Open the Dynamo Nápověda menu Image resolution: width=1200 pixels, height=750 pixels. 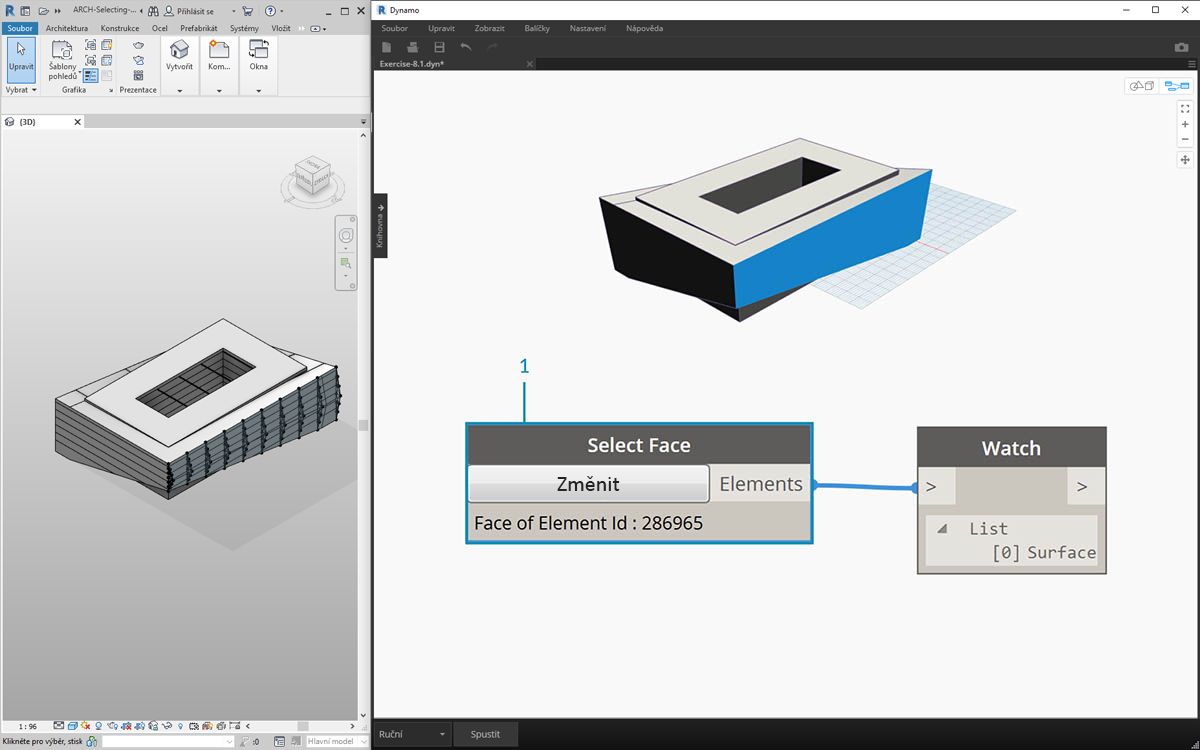644,28
